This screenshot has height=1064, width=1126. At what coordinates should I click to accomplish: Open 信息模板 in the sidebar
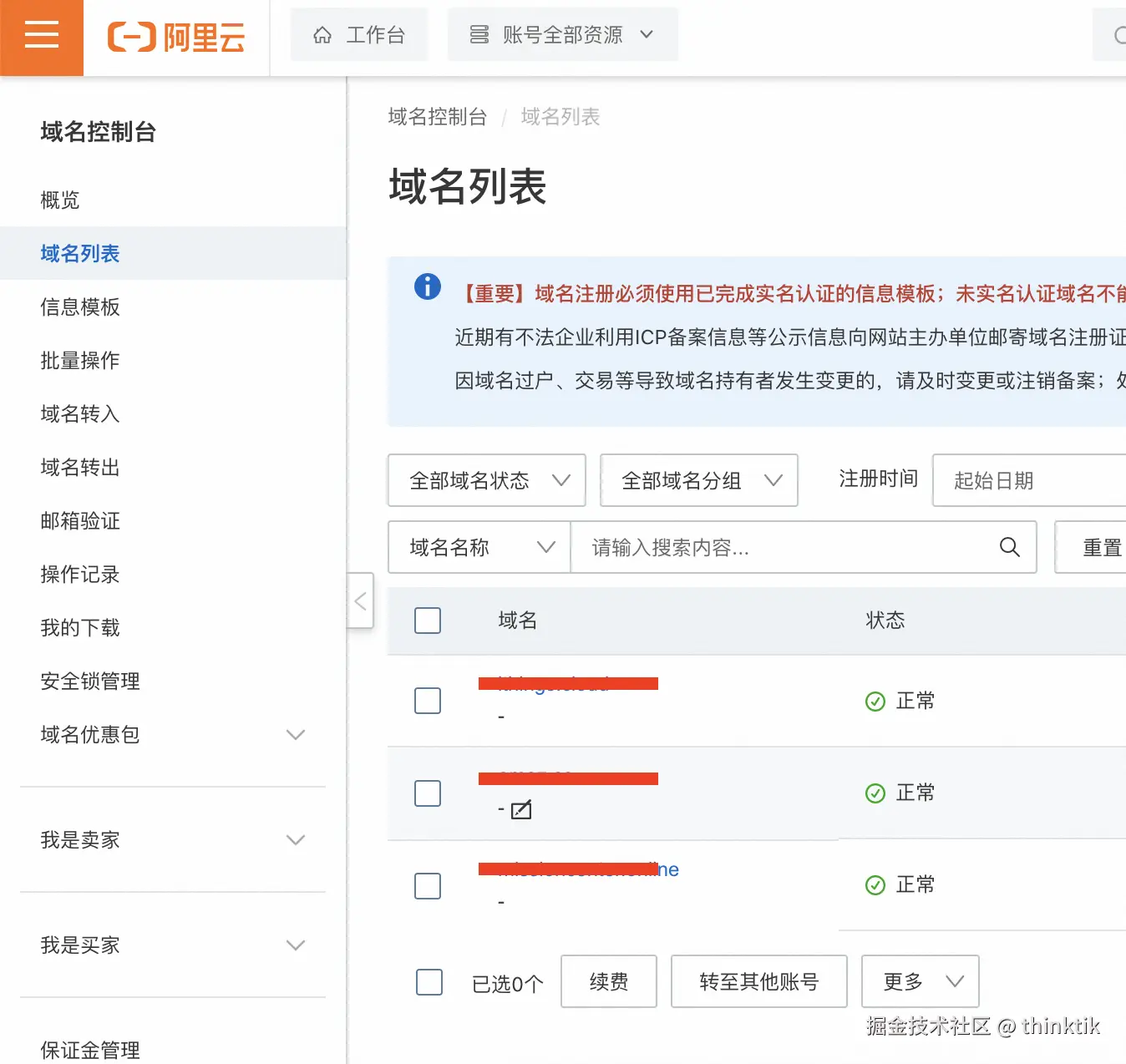[x=80, y=307]
